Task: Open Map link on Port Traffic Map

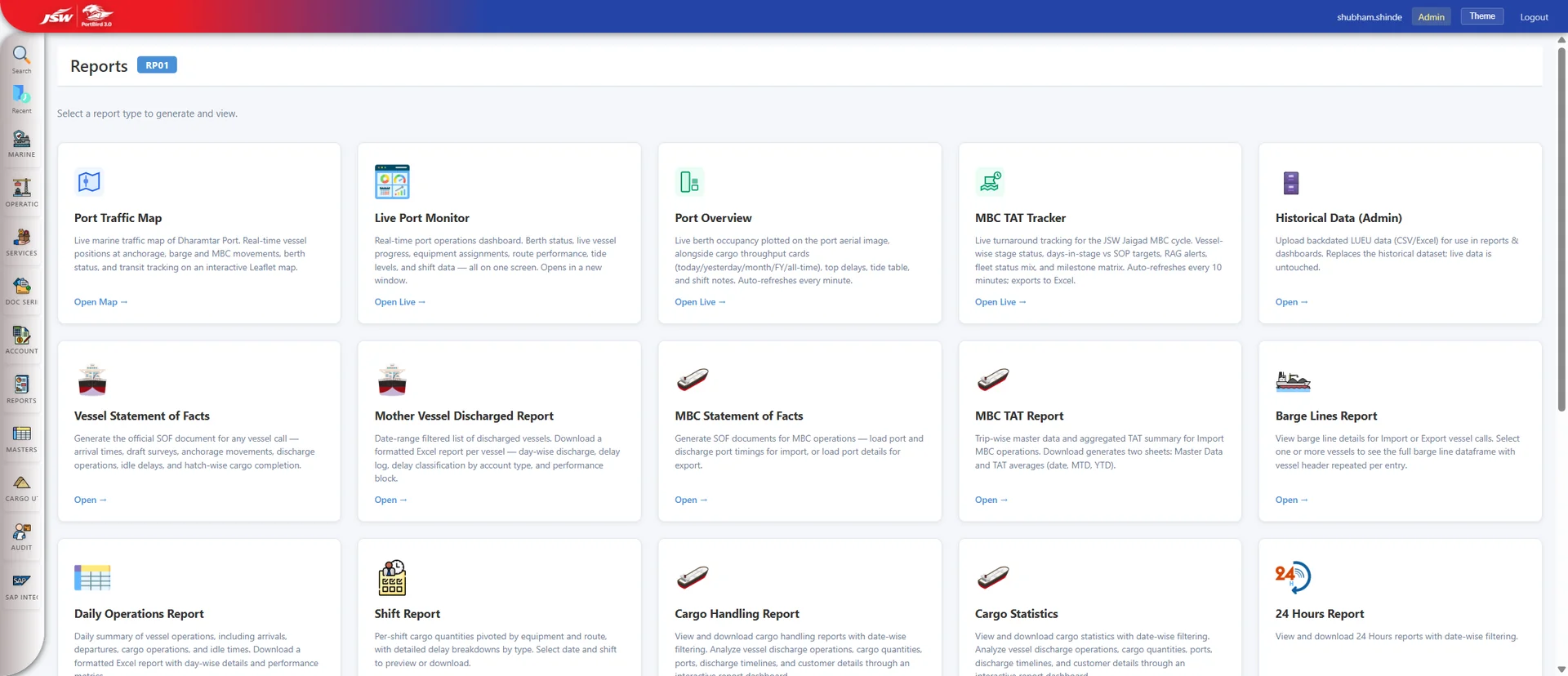Action: pos(100,302)
